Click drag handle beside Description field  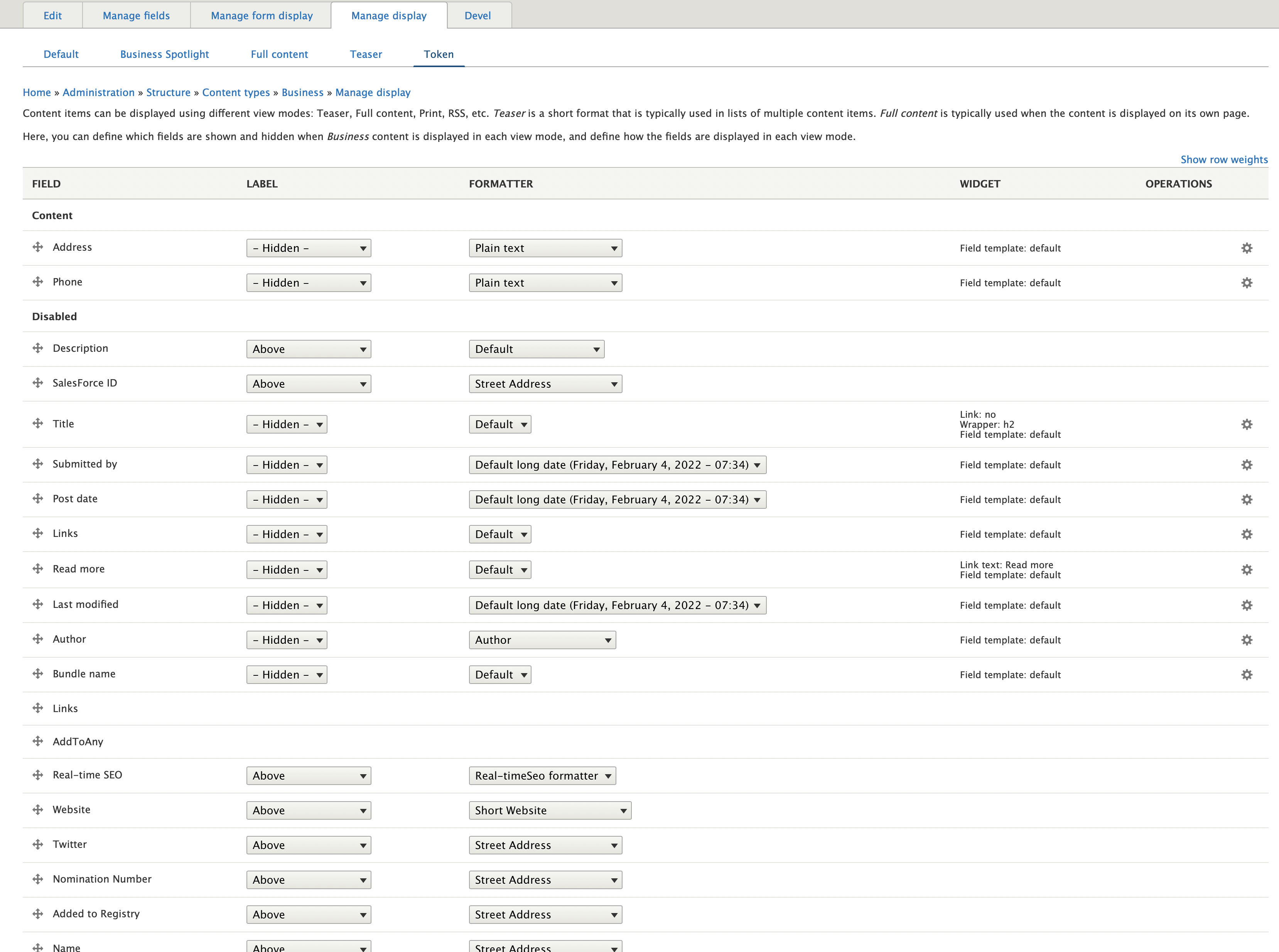coord(38,348)
